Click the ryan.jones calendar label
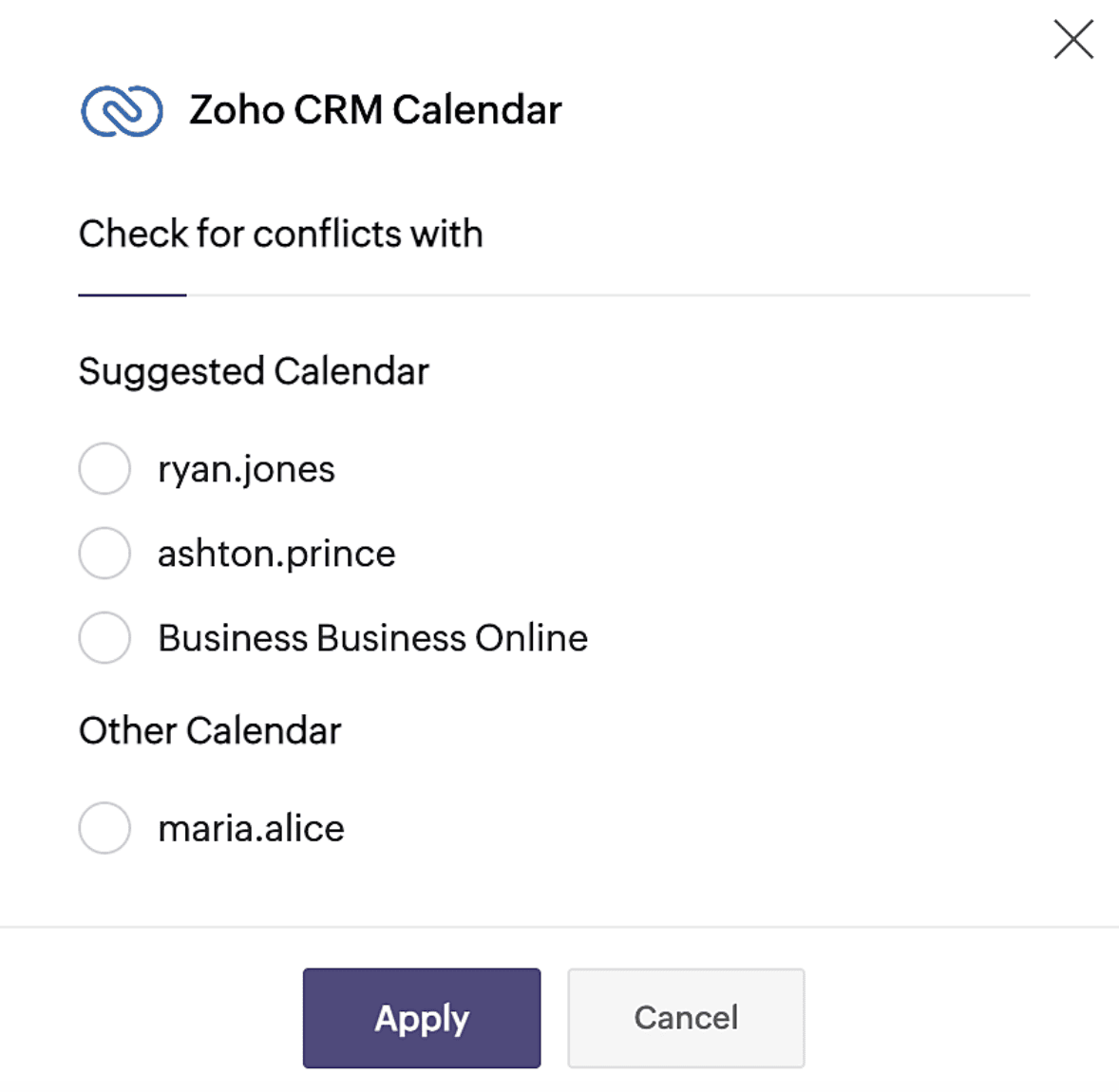This screenshot has height=1092, width=1119. click(x=246, y=470)
